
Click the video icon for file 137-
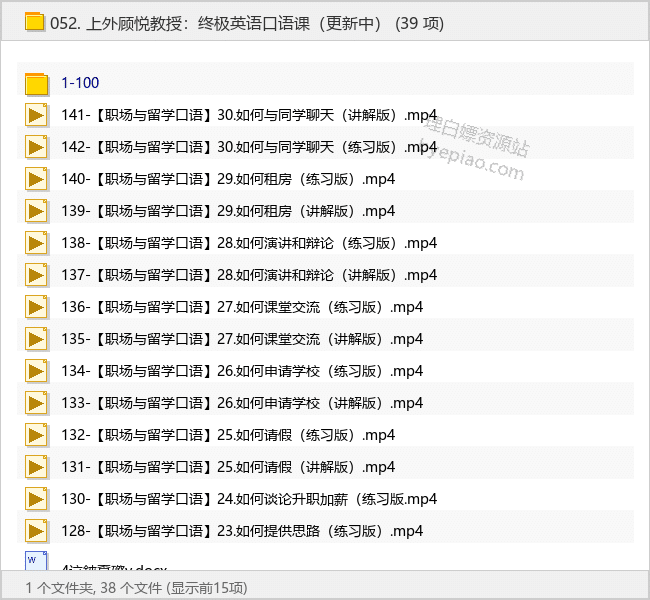36,275
